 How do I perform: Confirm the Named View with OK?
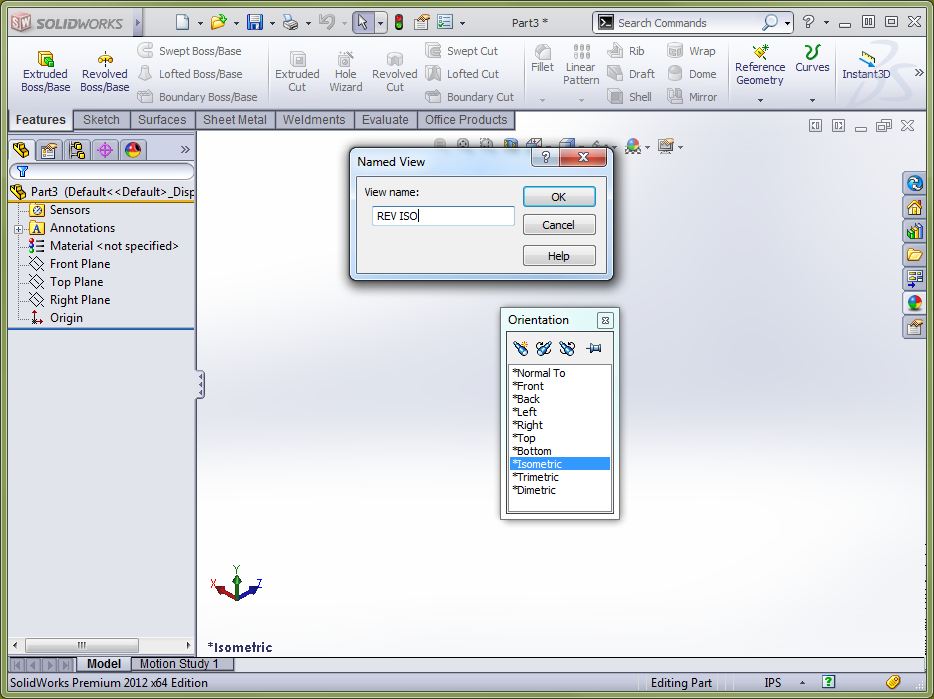click(x=559, y=197)
